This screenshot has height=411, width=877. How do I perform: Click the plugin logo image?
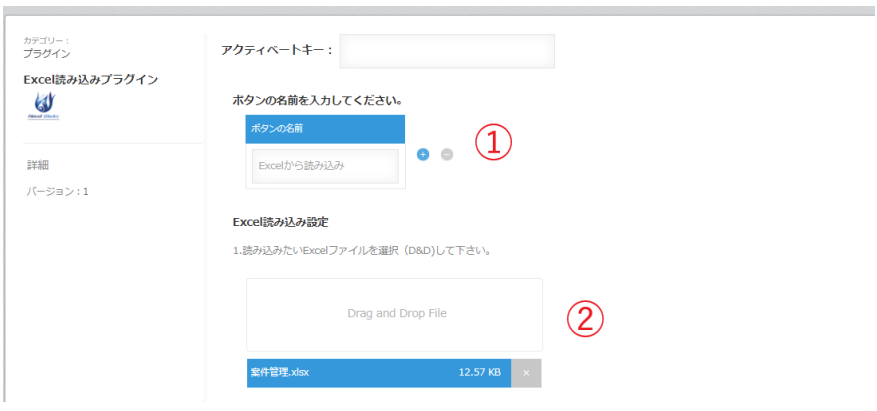[43, 106]
